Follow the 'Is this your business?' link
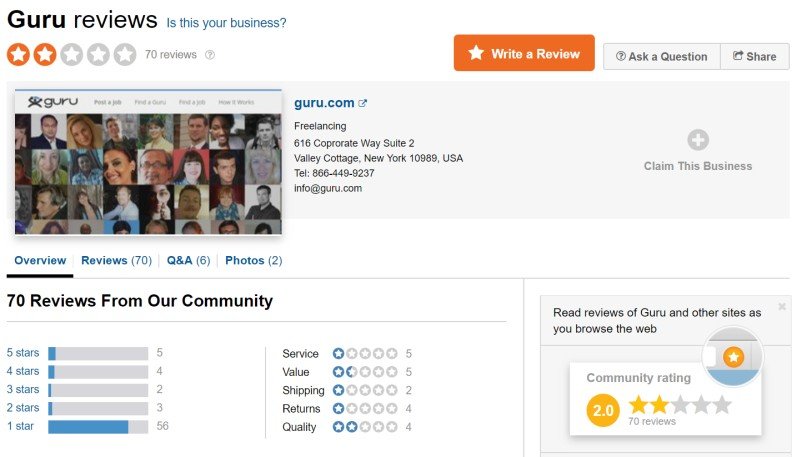The height and width of the screenshot is (457, 800). (x=226, y=23)
